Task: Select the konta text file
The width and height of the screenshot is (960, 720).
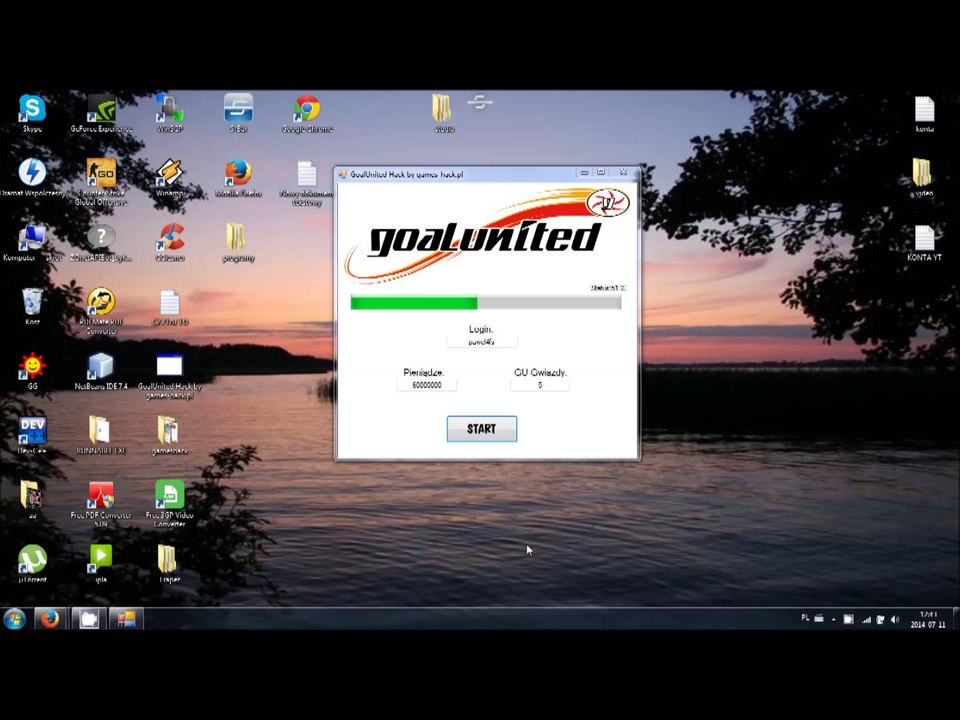Action: [x=924, y=113]
